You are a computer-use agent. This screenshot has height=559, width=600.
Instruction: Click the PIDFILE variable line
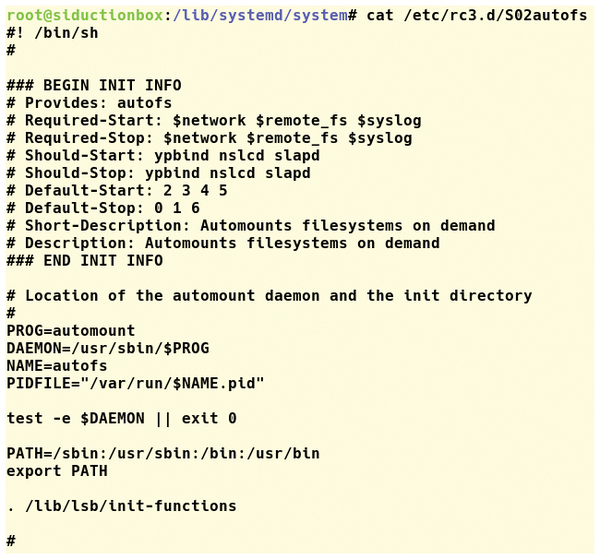click(x=135, y=383)
